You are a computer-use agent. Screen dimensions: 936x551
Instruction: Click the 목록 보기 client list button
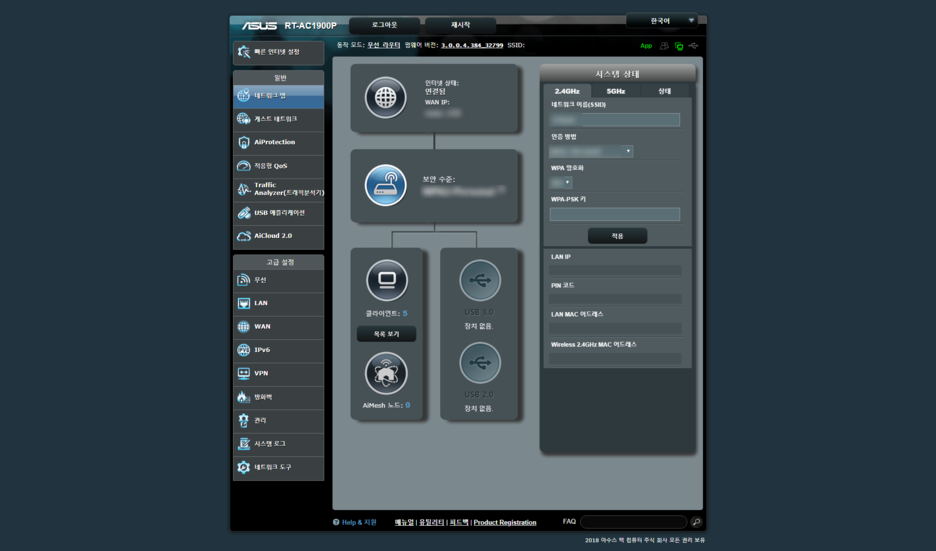pyautogui.click(x=386, y=334)
